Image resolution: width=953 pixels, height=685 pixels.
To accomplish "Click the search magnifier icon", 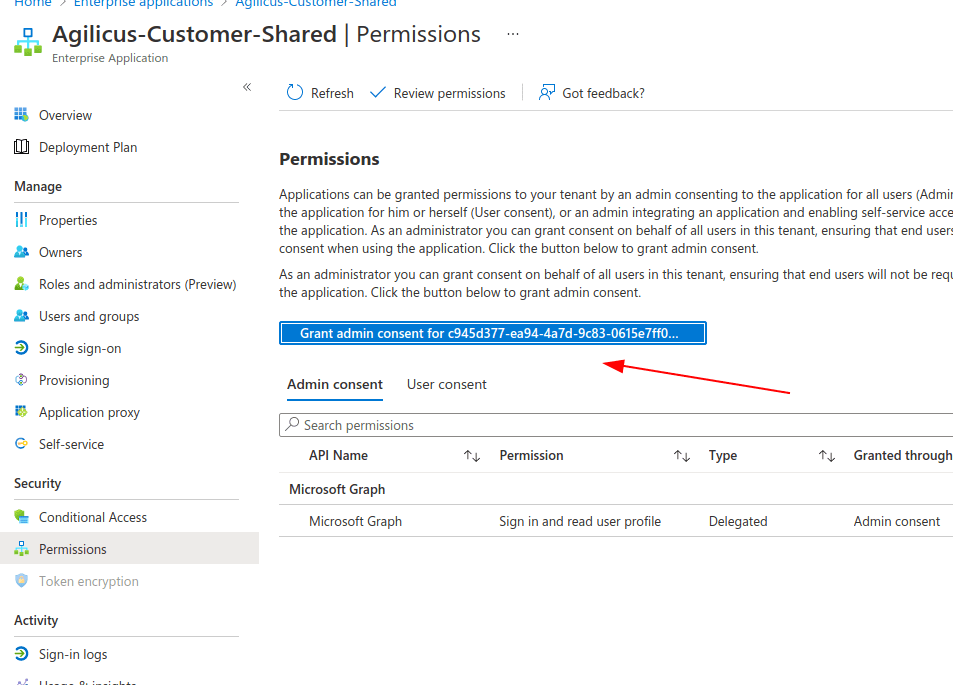I will [292, 424].
